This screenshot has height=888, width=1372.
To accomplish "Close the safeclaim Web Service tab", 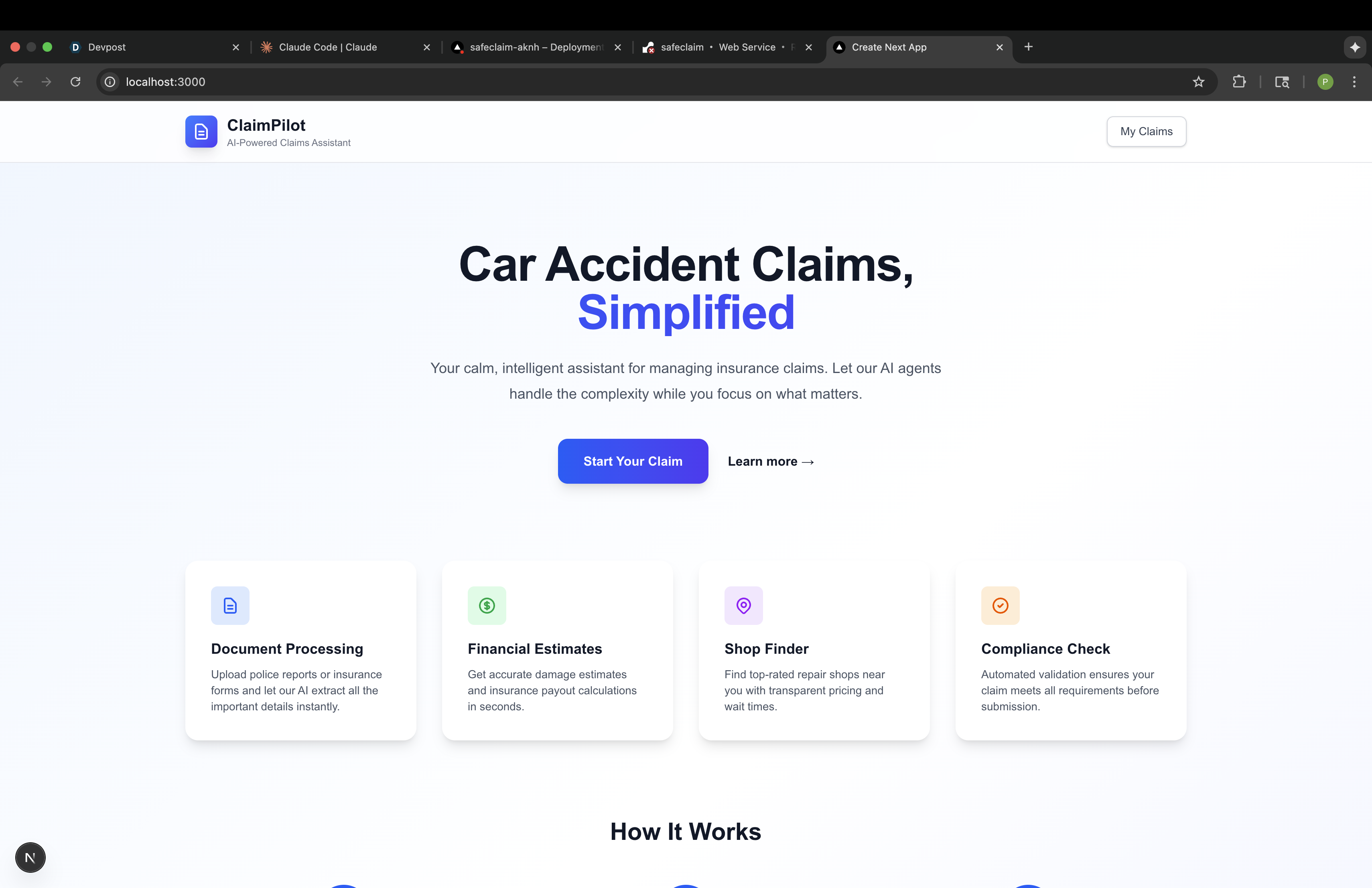I will (809, 47).
